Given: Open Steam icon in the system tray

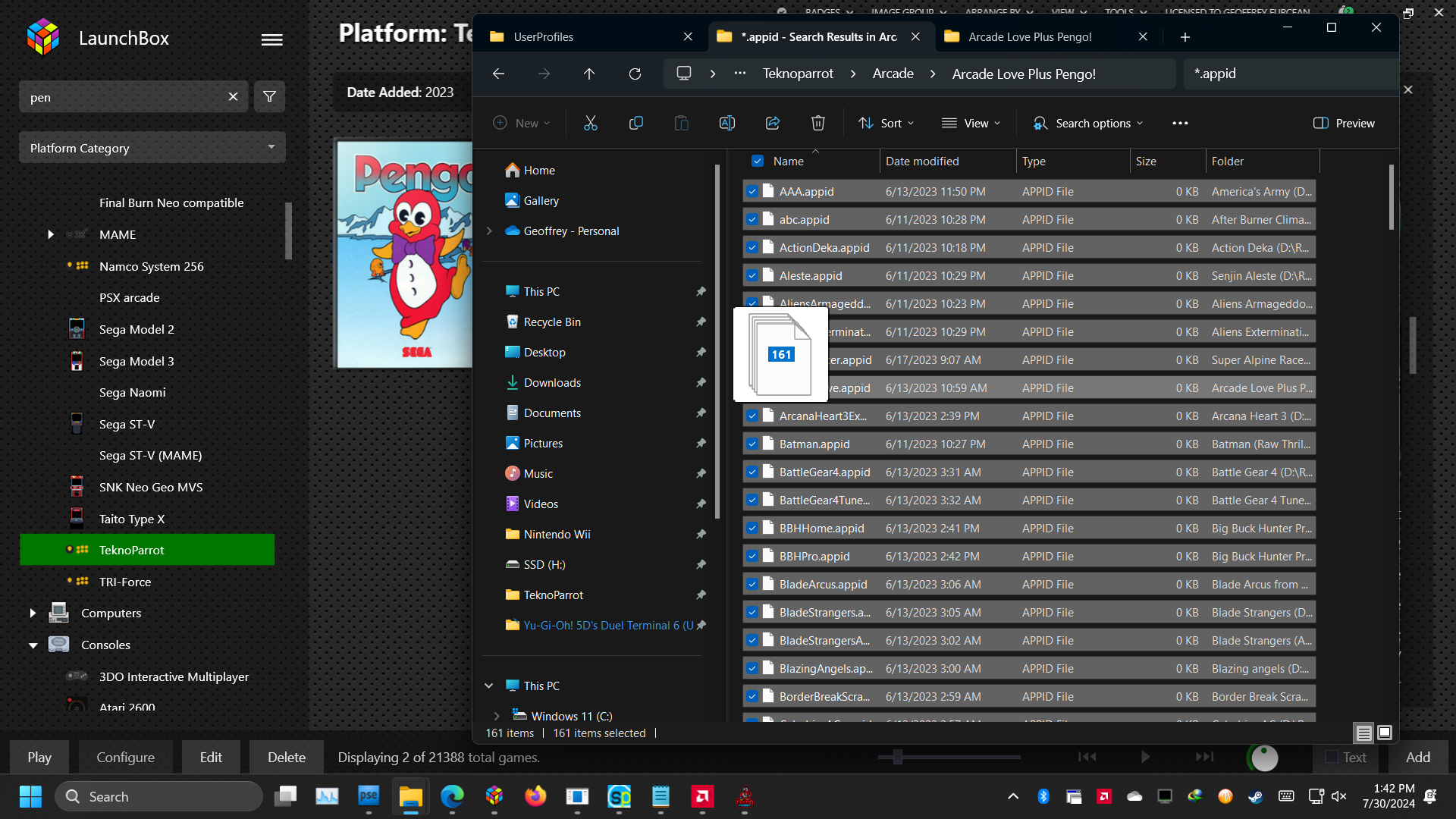Looking at the screenshot, I should [1256, 796].
